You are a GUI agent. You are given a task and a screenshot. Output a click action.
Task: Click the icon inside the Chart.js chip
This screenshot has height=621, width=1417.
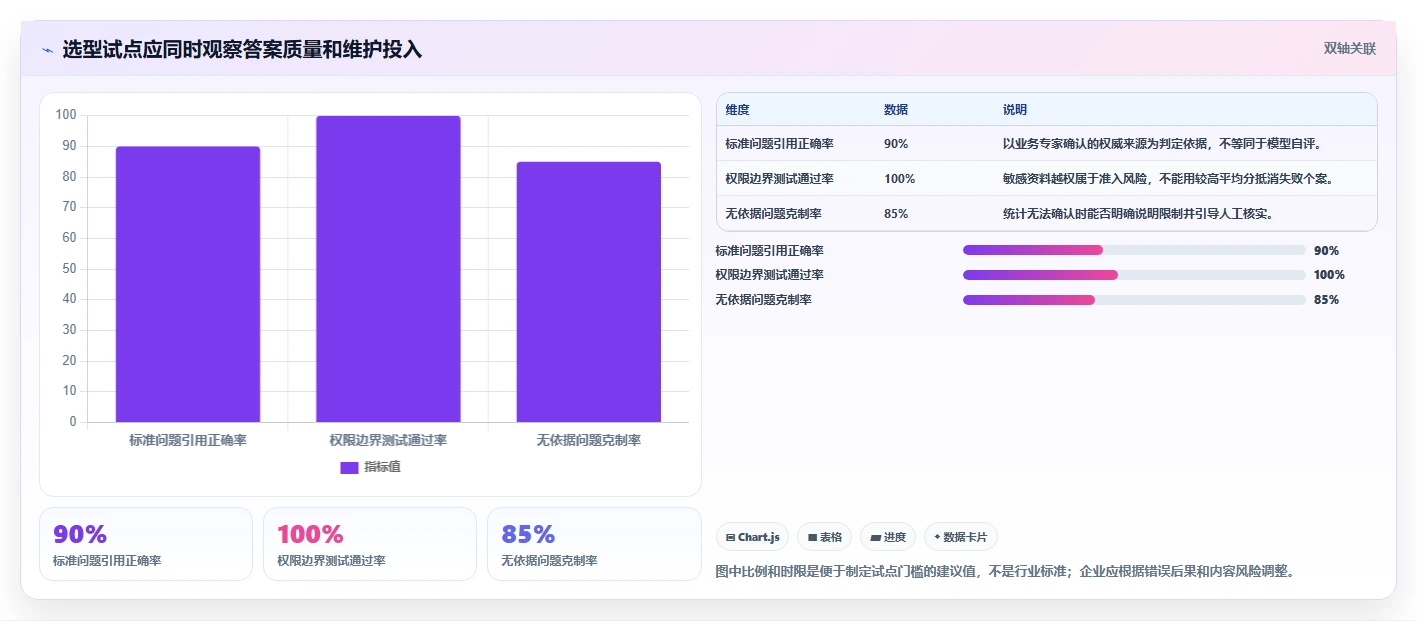click(731, 538)
